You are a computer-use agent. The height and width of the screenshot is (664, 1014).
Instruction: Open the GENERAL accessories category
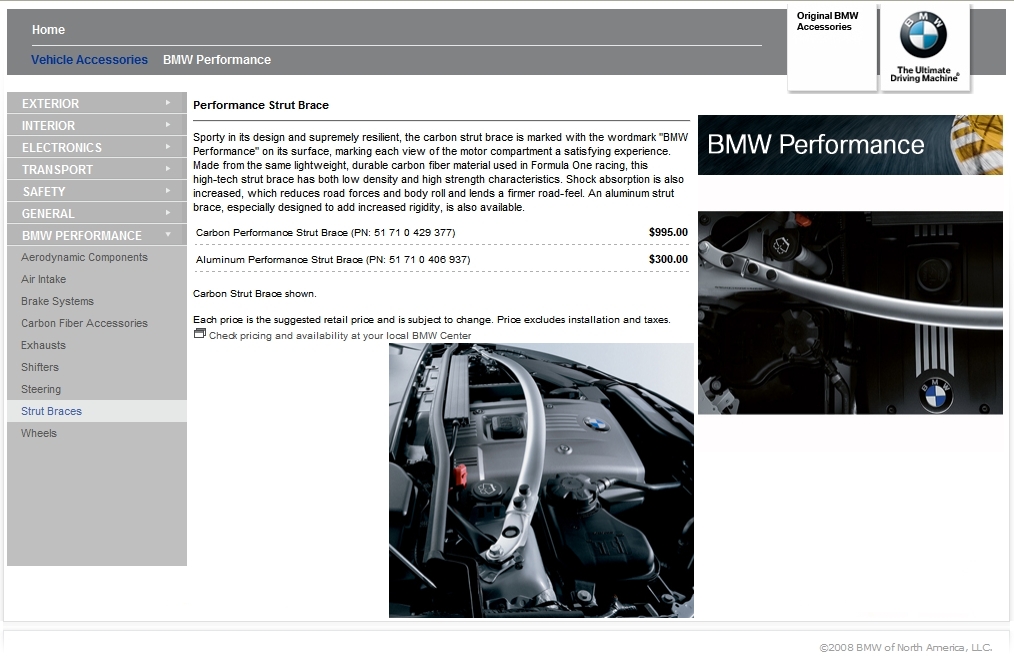tap(48, 214)
